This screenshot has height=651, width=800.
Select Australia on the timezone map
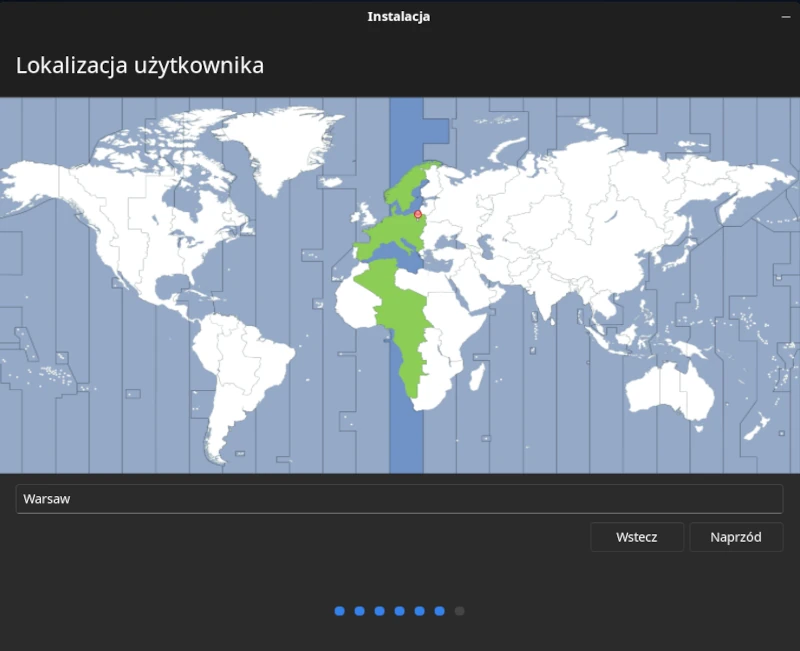[x=669, y=393]
